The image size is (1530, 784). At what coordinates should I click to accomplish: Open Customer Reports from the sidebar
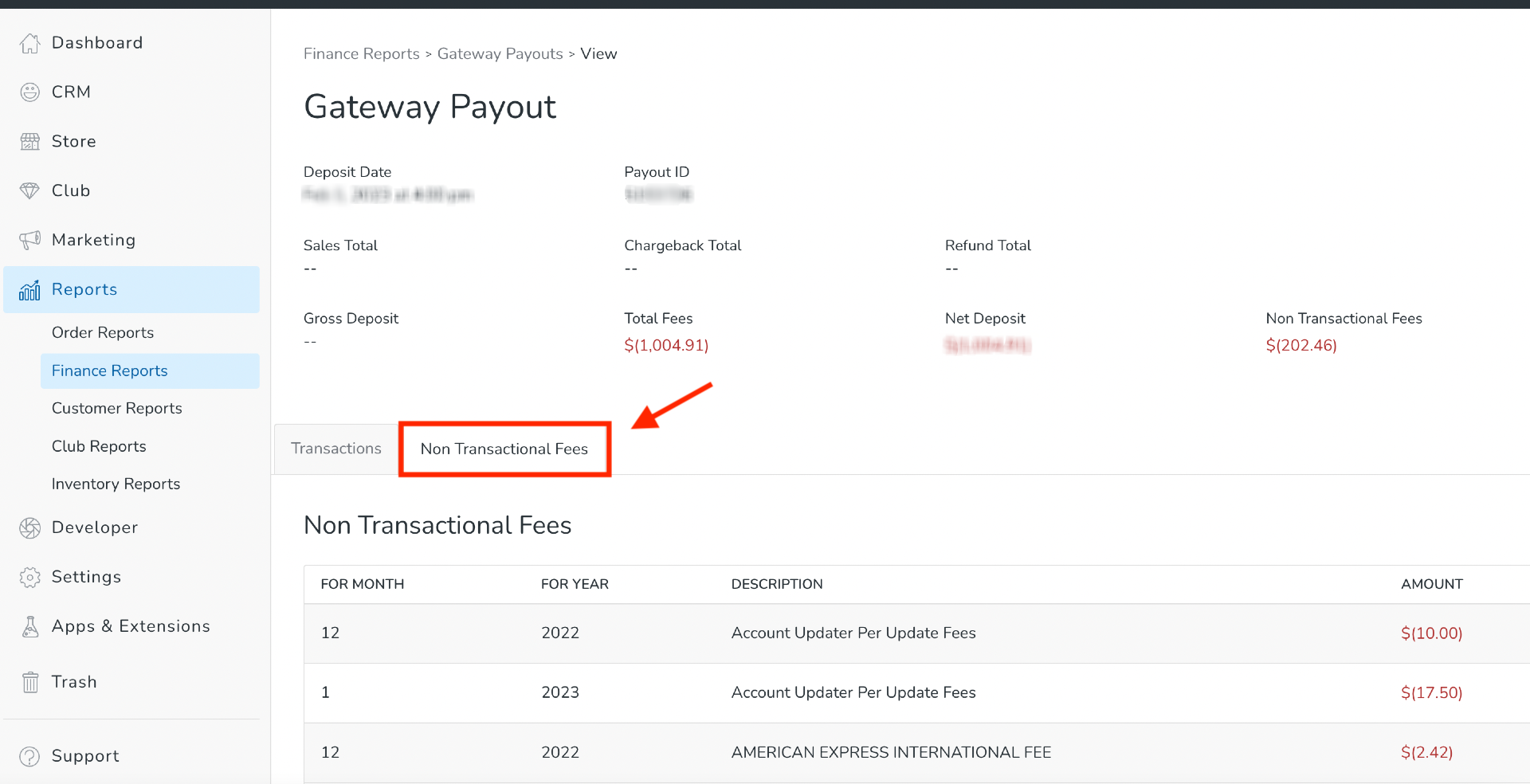(116, 408)
